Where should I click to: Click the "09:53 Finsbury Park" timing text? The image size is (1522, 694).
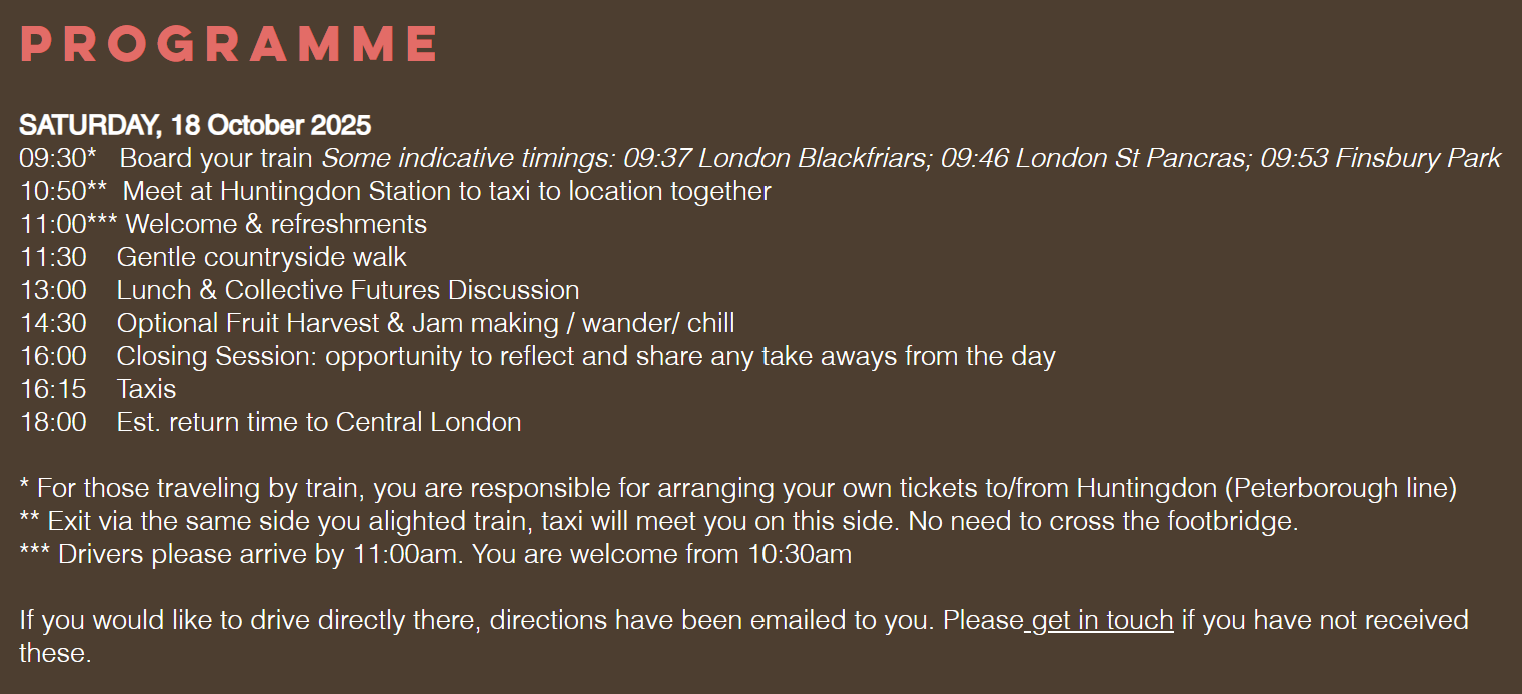tap(1380, 159)
